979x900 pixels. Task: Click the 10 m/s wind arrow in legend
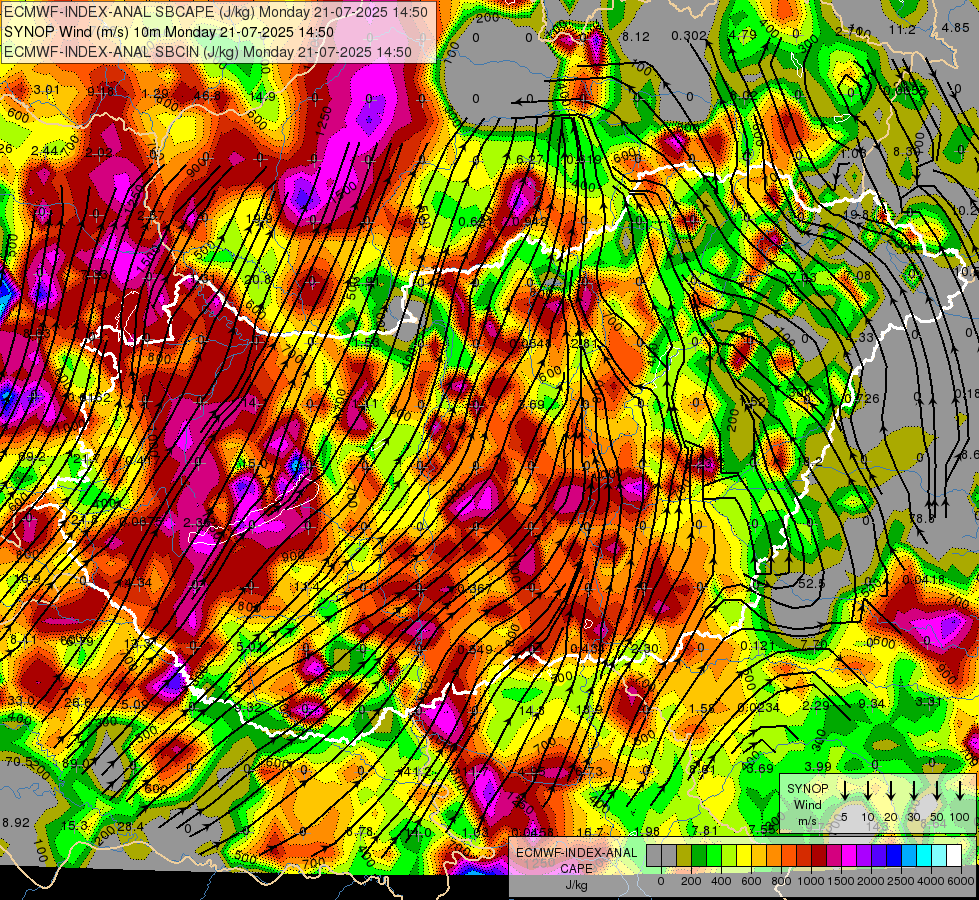pyautogui.click(x=868, y=790)
